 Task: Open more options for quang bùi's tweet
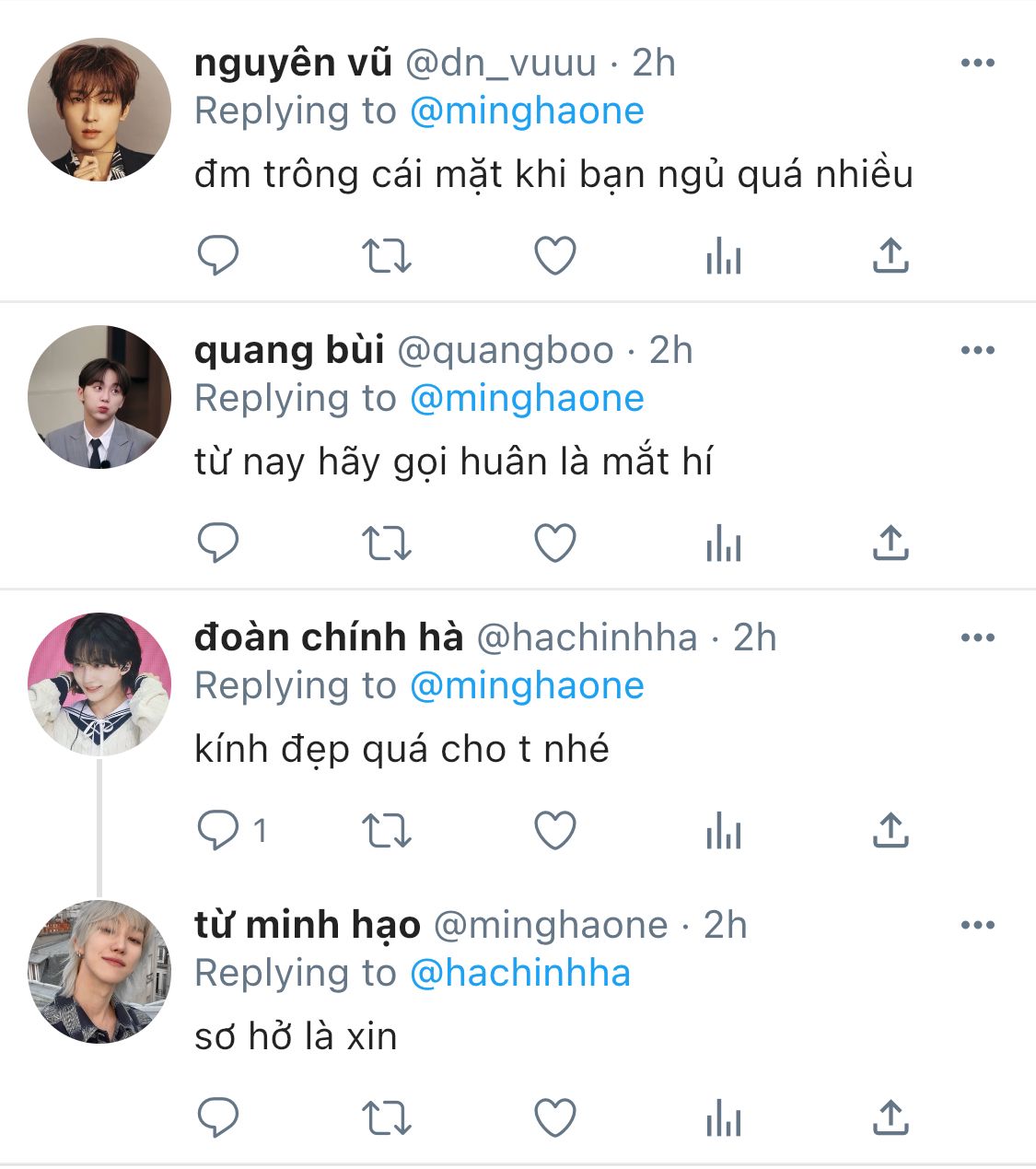pos(977,350)
